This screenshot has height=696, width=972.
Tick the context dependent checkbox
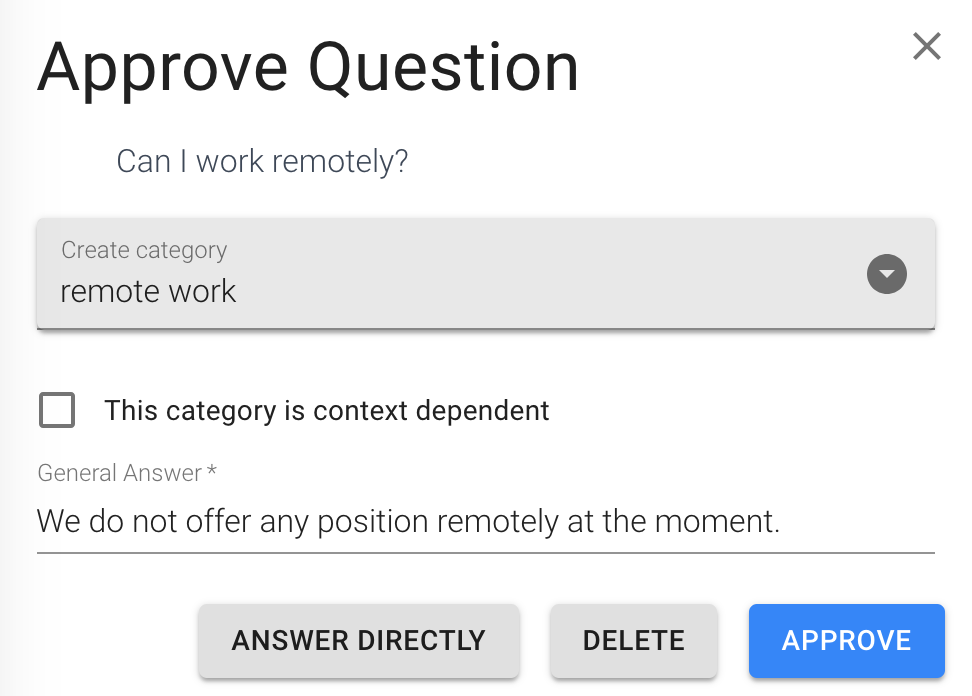57,410
